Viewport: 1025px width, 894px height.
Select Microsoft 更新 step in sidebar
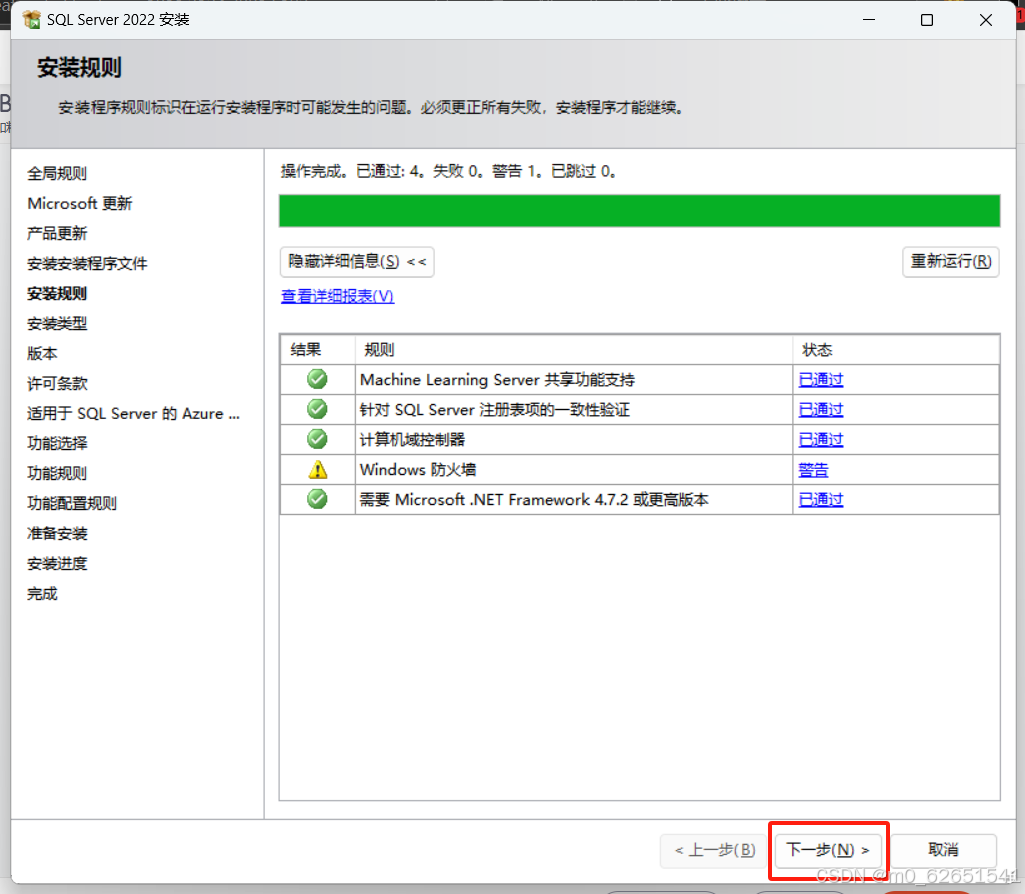pyautogui.click(x=80, y=203)
